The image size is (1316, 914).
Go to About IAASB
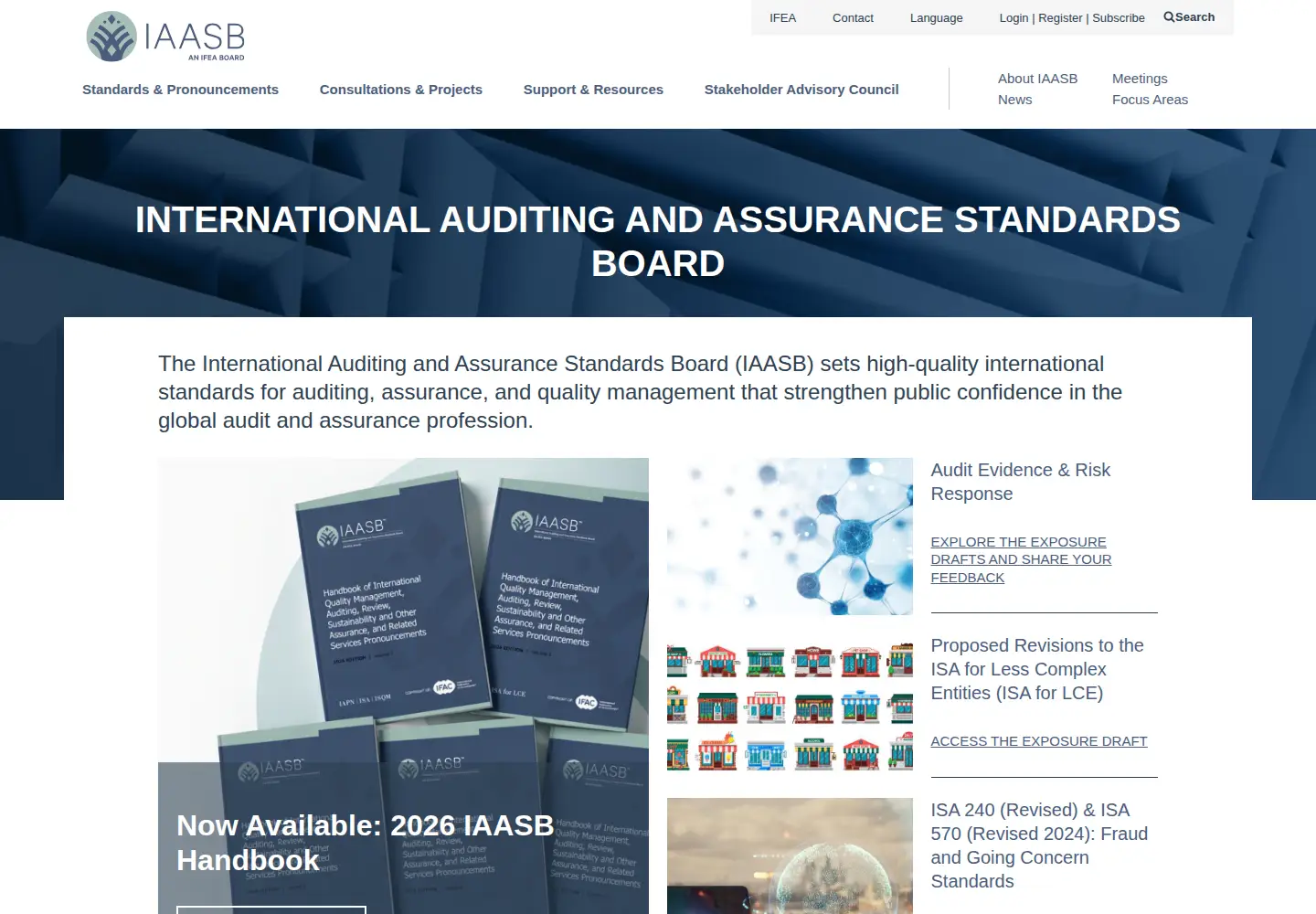click(1038, 79)
